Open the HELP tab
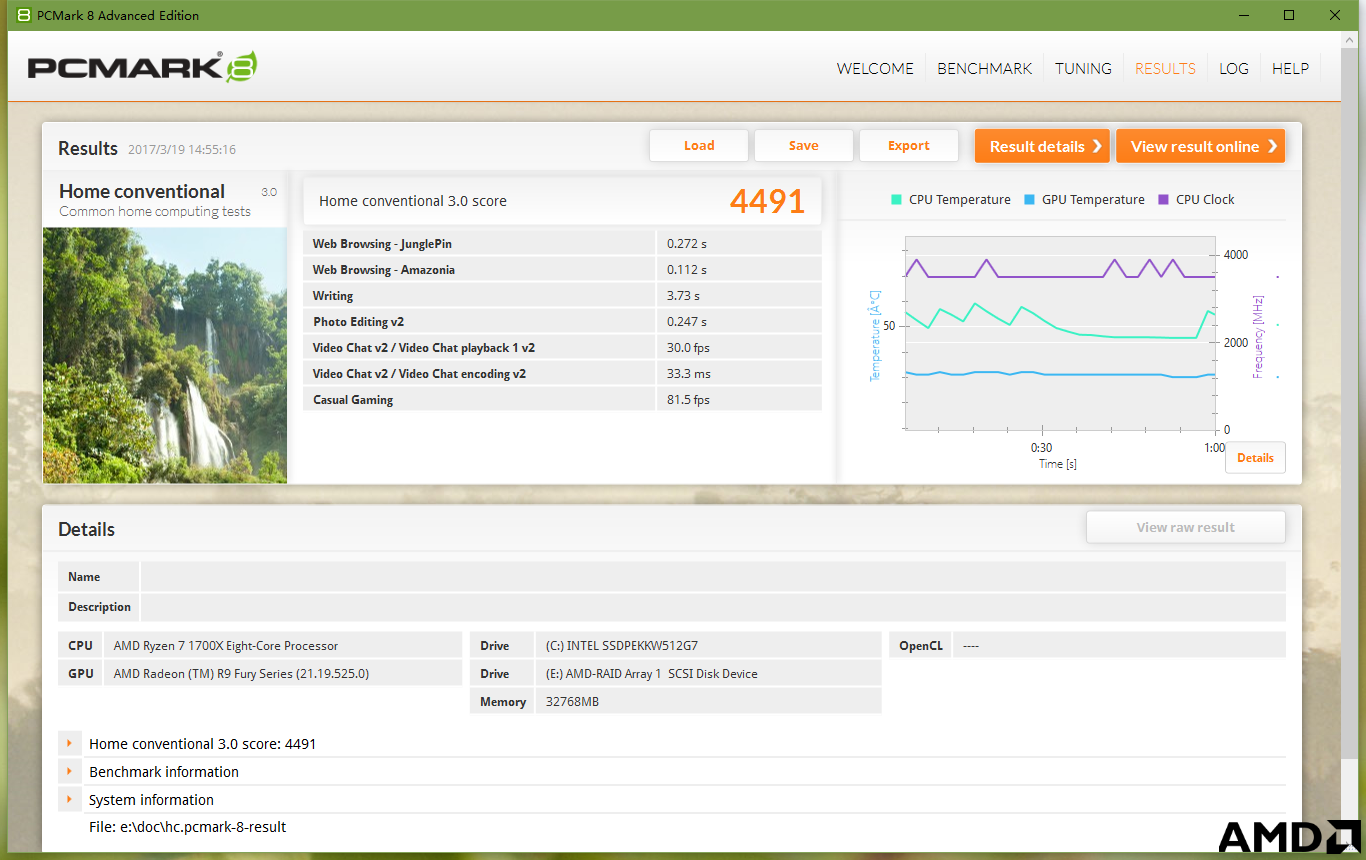The image size is (1366, 860). coord(1290,68)
